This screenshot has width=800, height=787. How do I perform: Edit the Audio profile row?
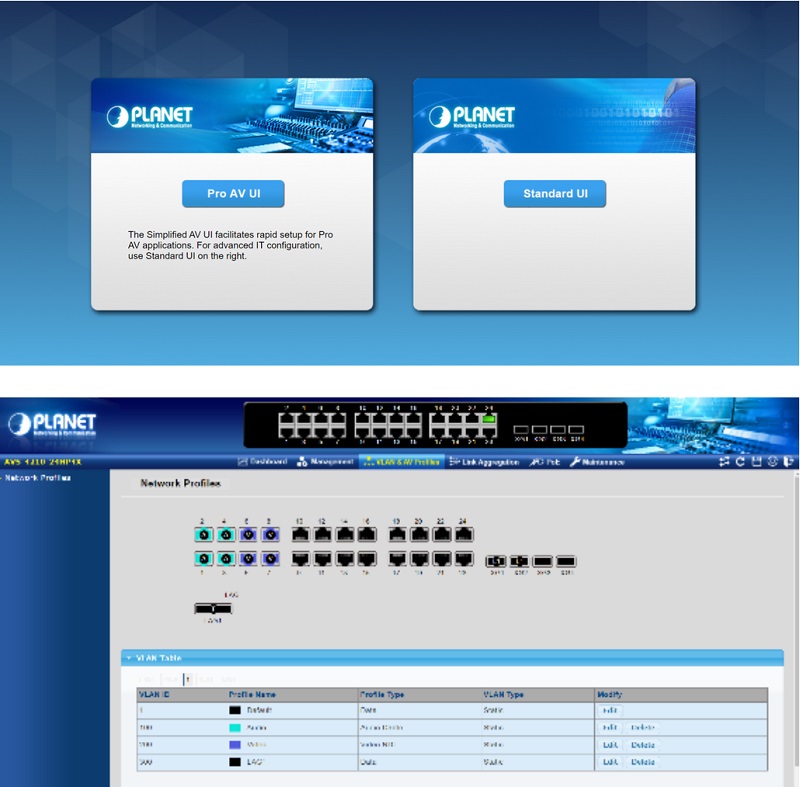pos(610,727)
